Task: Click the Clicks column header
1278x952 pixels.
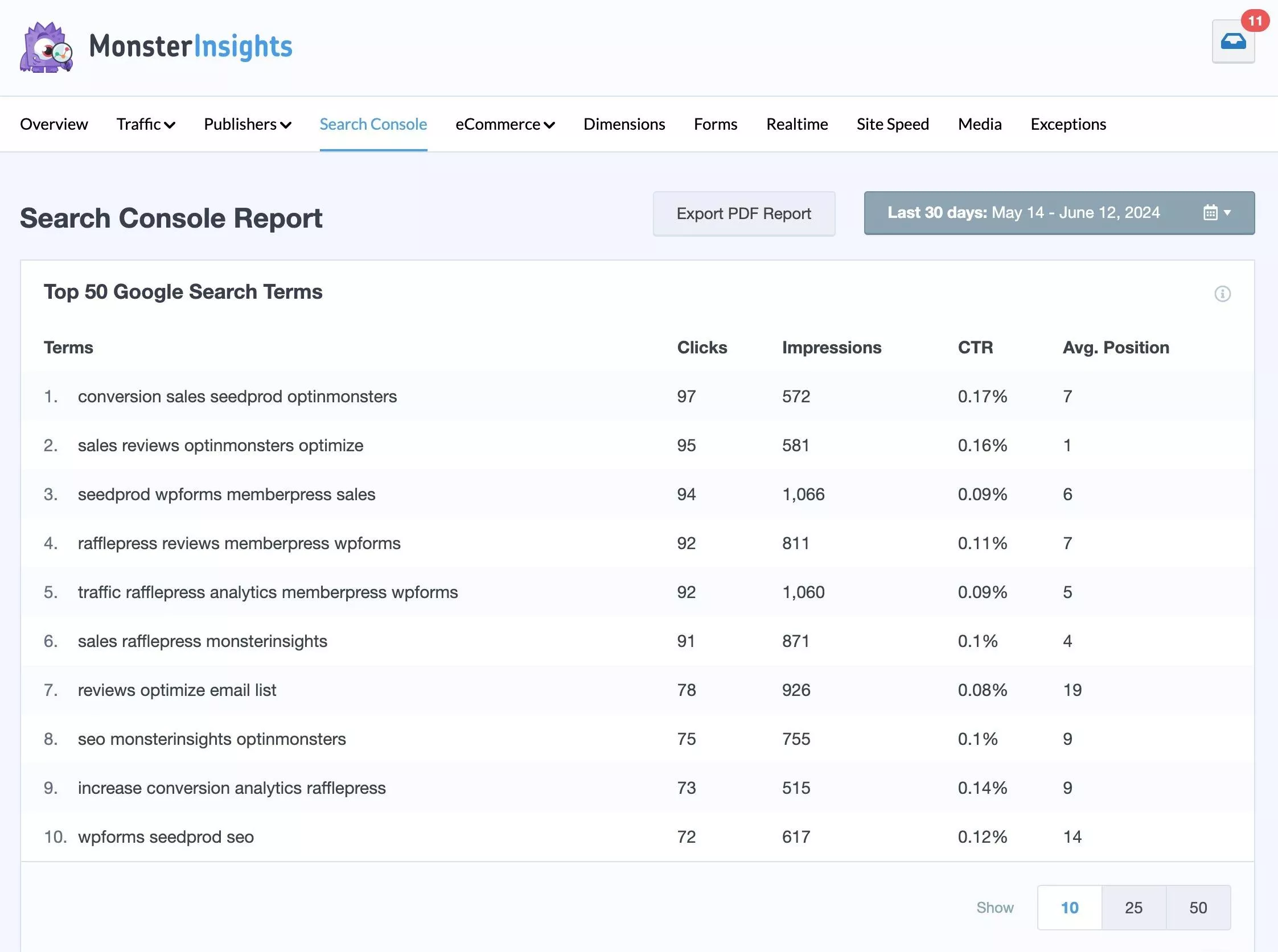Action: point(701,348)
